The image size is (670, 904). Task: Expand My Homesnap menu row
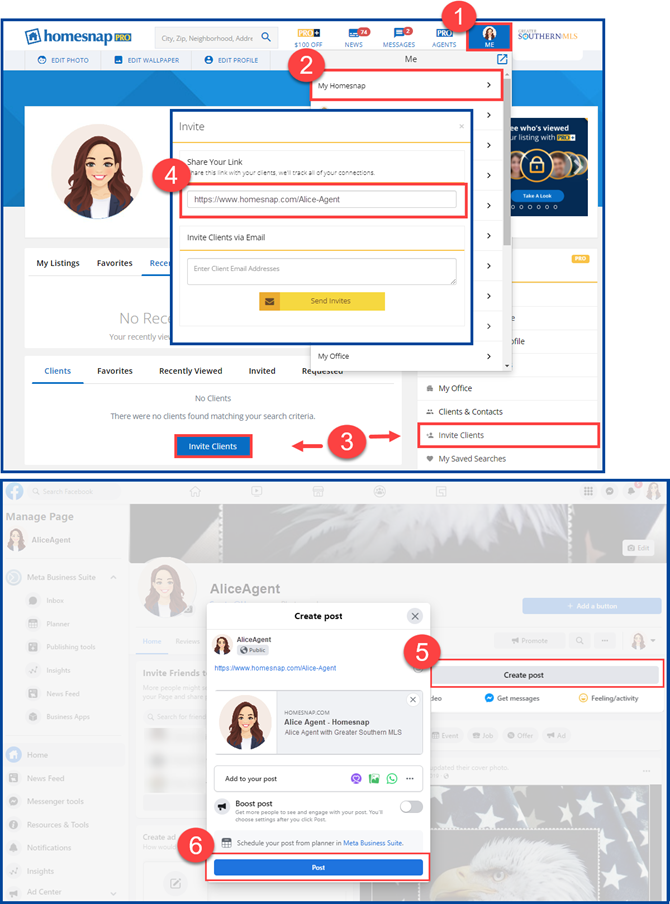pyautogui.click(x=406, y=85)
